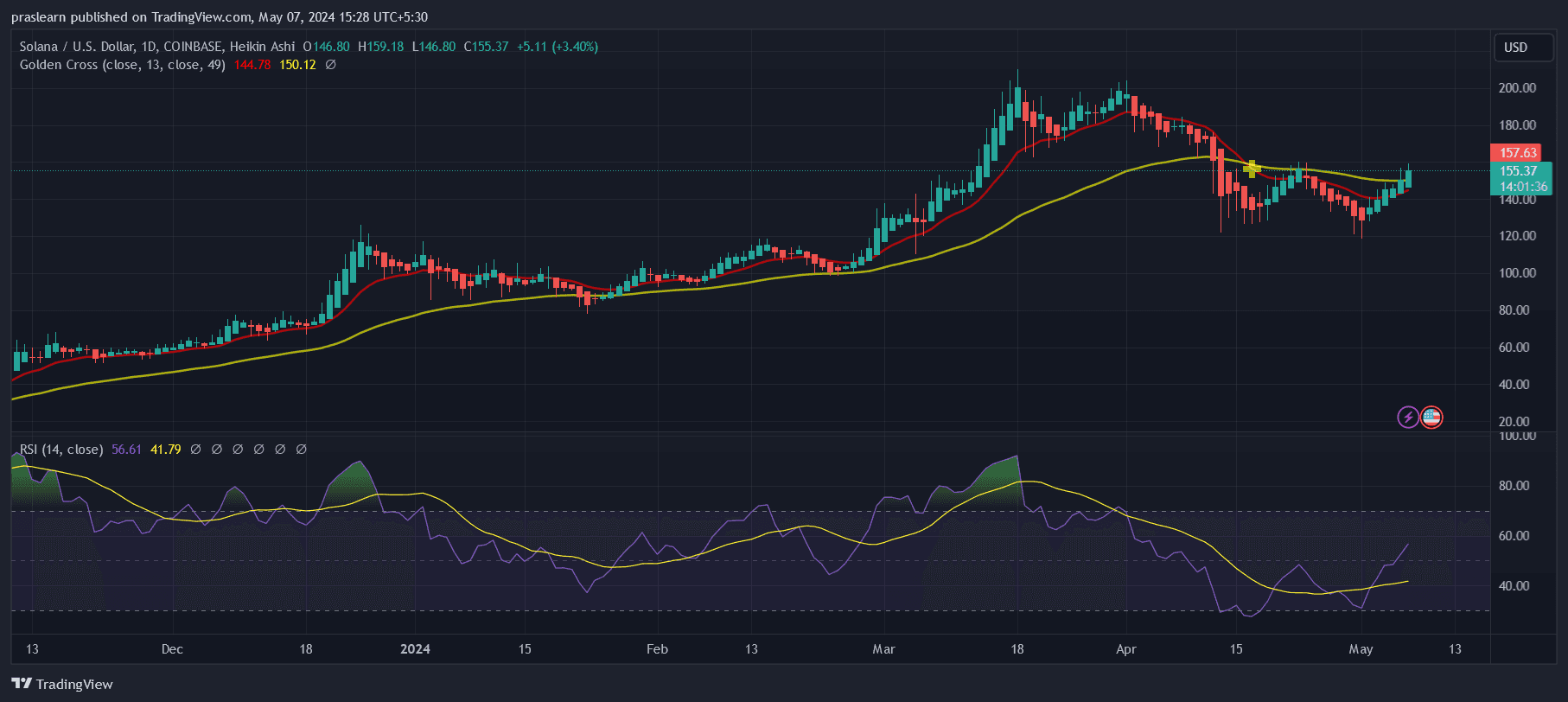Screen dimensions: 1568x702
Task: Click the first ∅ symbol in RSI legend
Action: [195, 450]
